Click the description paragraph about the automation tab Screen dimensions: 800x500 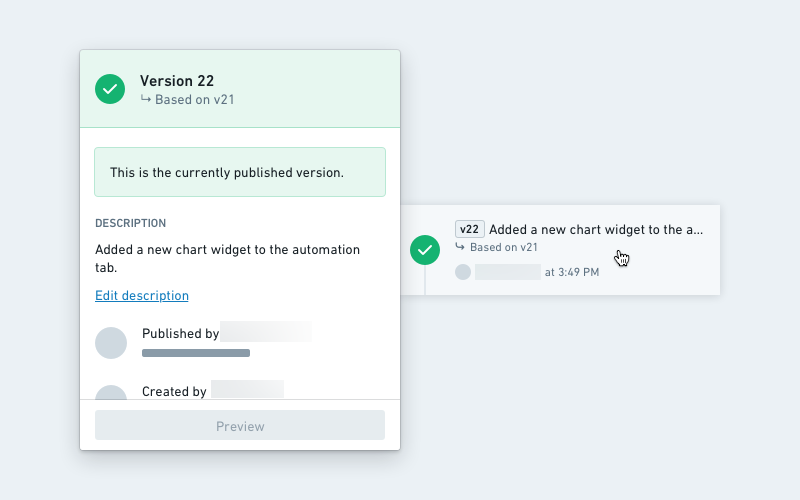click(x=227, y=258)
